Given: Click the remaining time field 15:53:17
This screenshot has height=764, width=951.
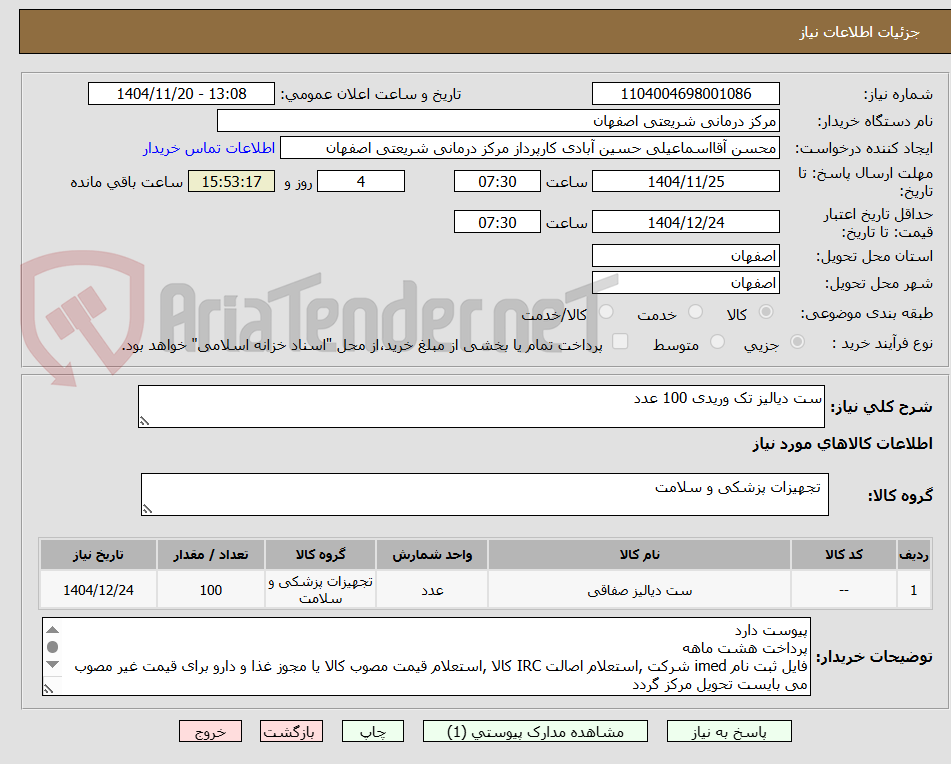Looking at the screenshot, I should 231,181.
